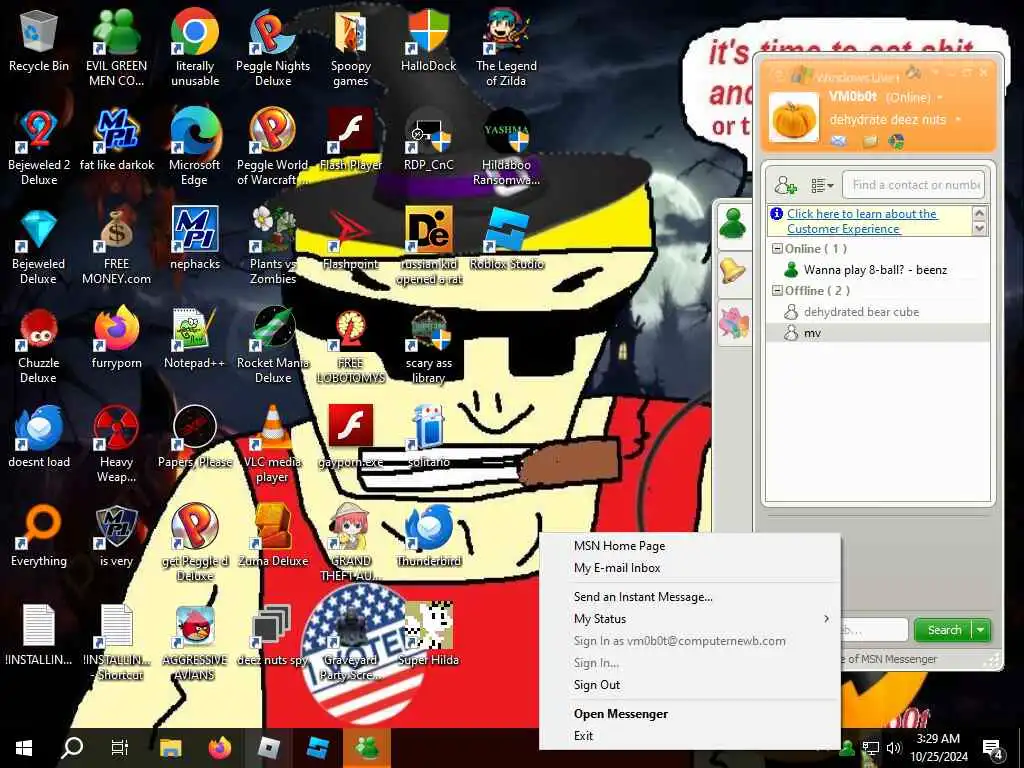The width and height of the screenshot is (1024, 768).
Task: Choose MSN Home Page from context menu
Action: pyautogui.click(x=619, y=546)
